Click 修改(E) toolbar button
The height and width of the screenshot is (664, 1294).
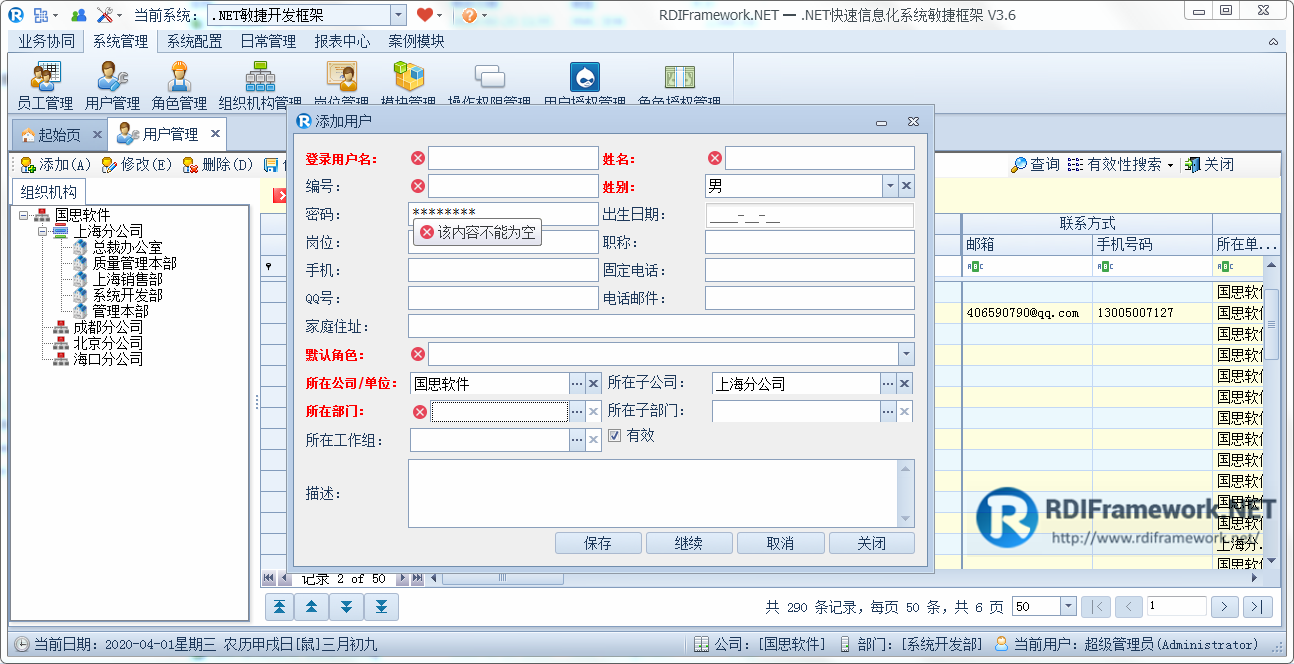(x=137, y=165)
